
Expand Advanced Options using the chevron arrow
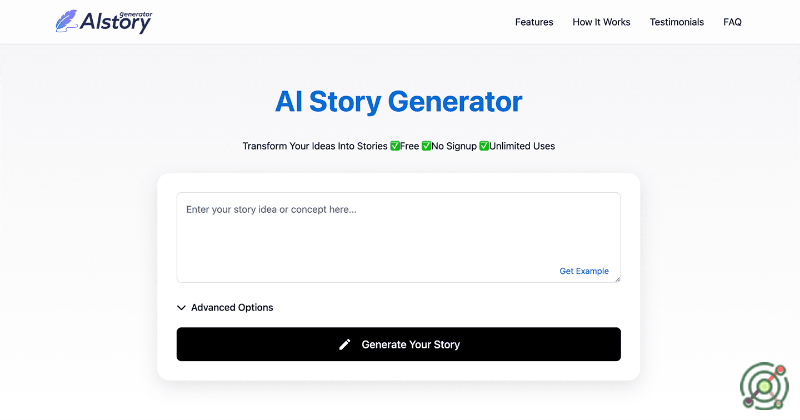(181, 308)
